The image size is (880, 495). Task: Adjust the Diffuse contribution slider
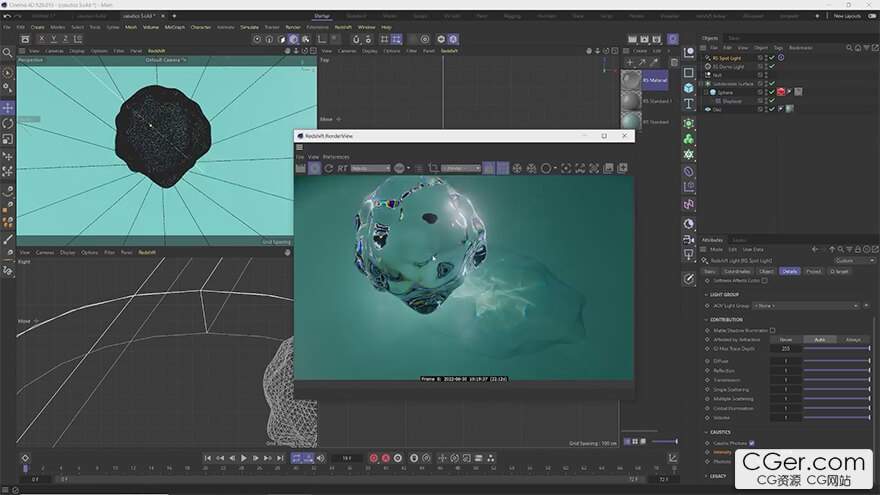point(835,361)
